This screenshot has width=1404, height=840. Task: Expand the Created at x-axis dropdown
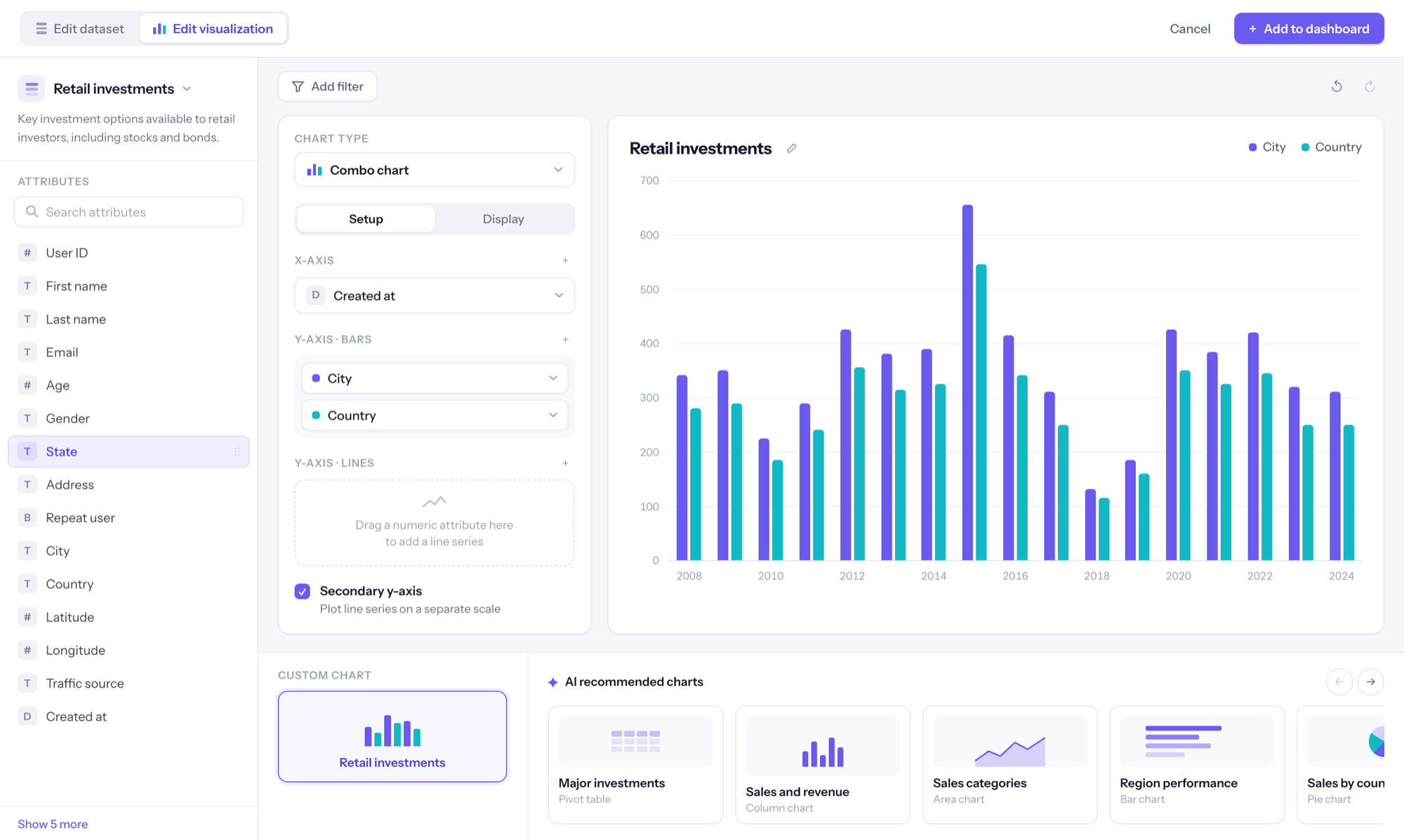pyautogui.click(x=435, y=295)
